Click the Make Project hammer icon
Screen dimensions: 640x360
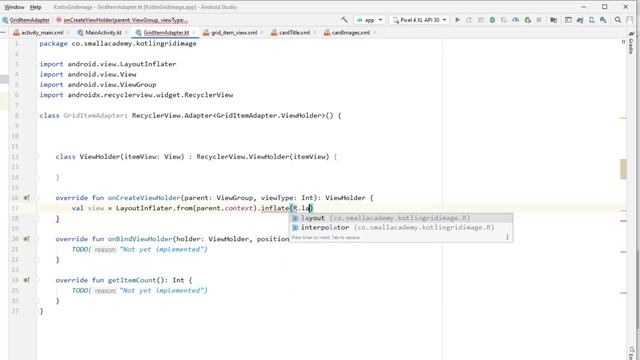pos(344,20)
